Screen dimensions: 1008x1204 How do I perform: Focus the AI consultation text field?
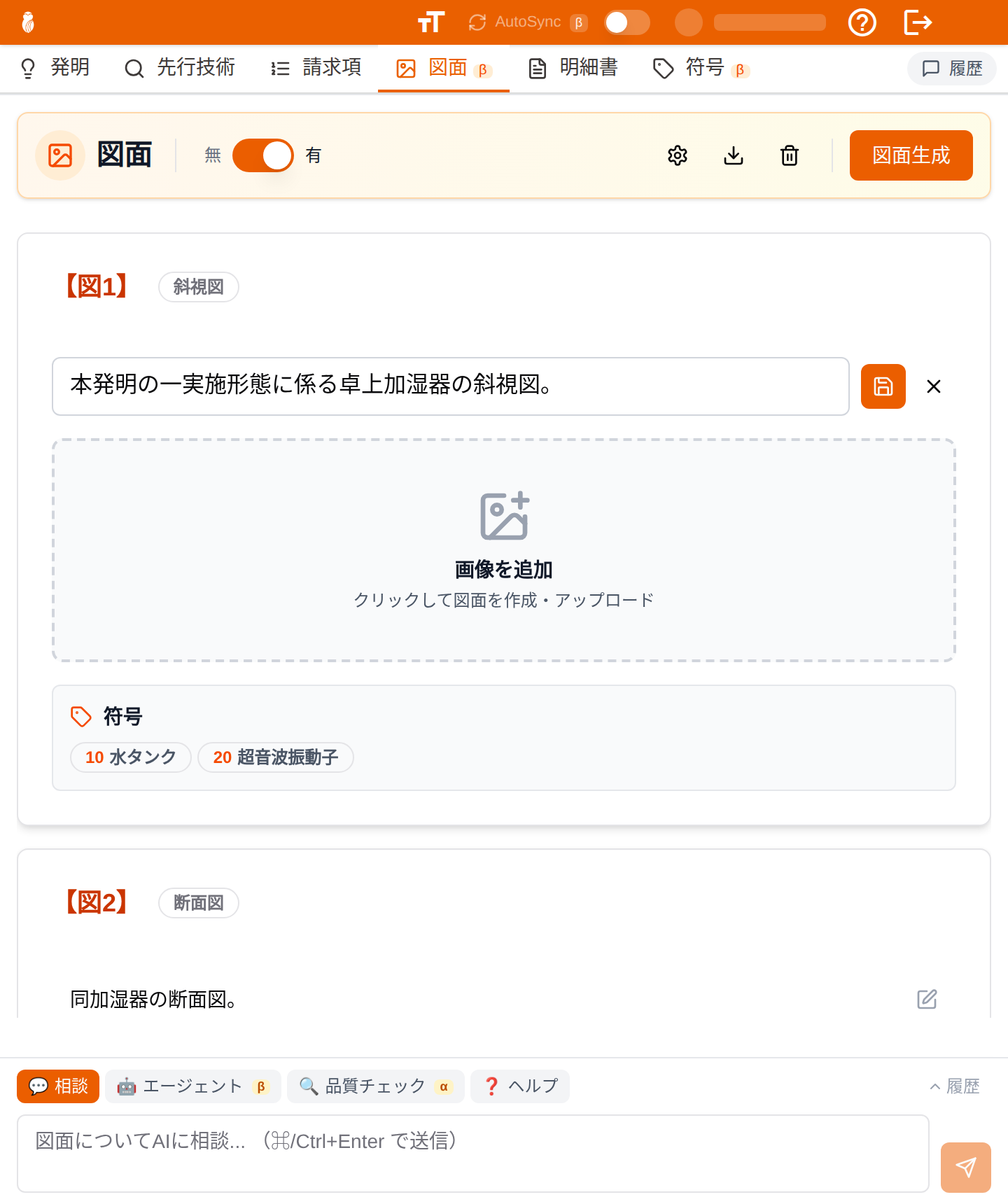[472, 1154]
